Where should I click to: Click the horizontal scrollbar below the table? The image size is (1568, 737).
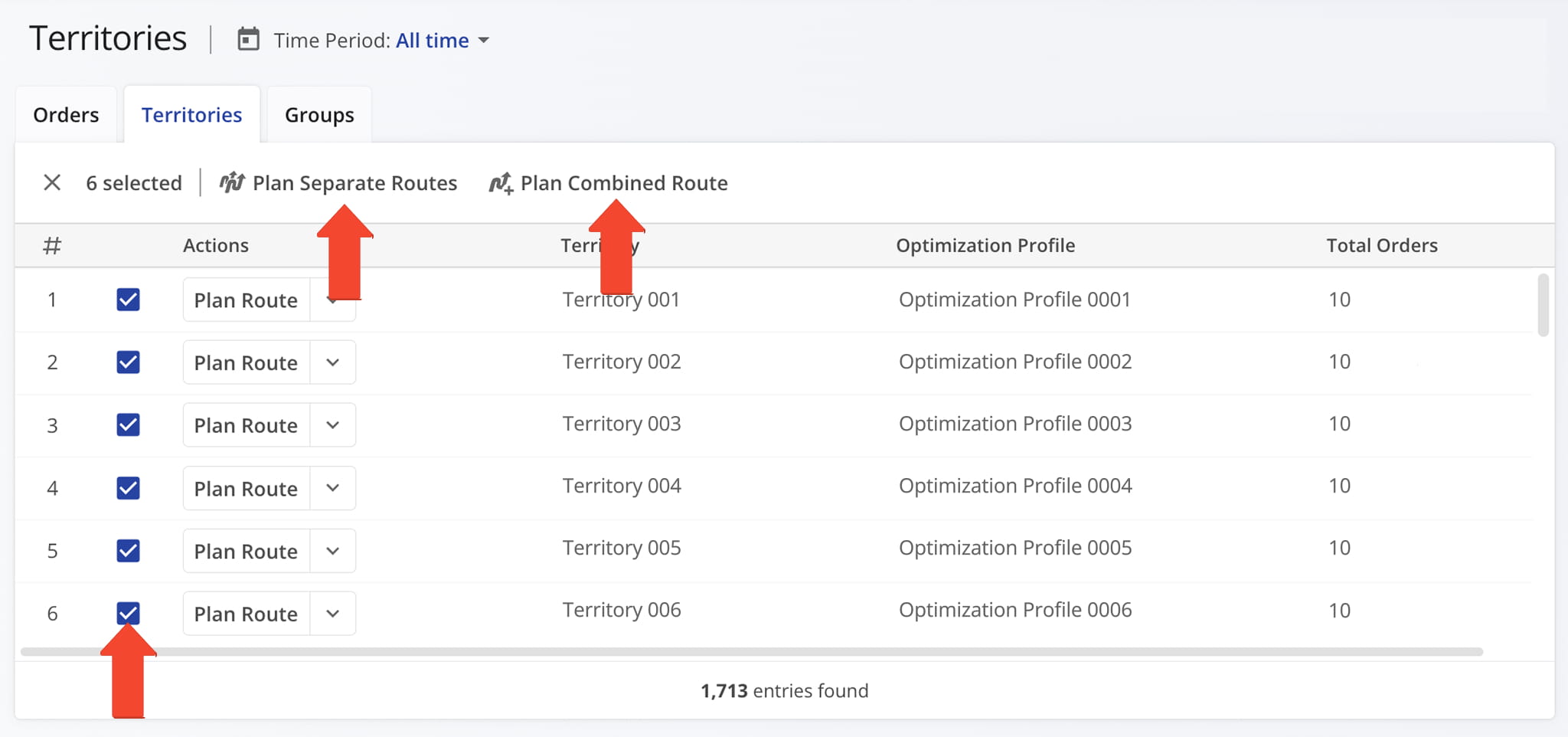pyautogui.click(x=750, y=652)
